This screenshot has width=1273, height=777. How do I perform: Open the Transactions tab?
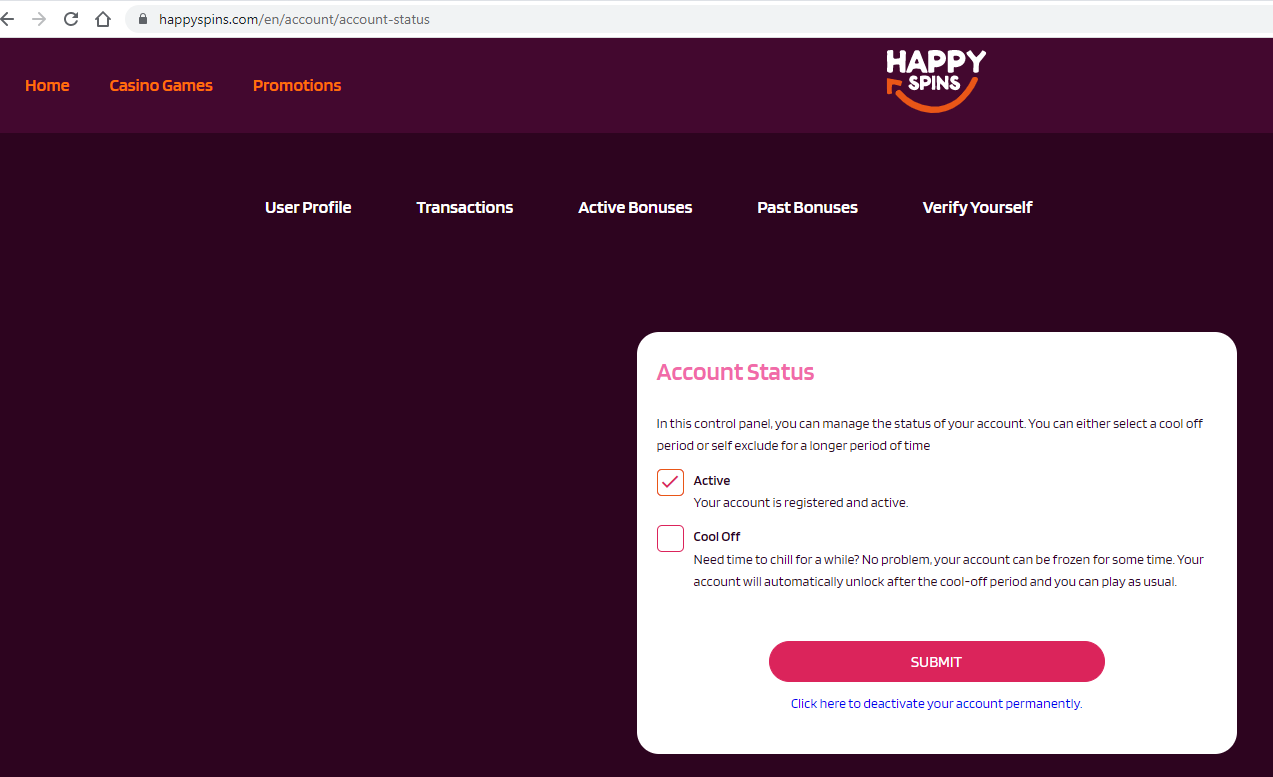(x=465, y=208)
